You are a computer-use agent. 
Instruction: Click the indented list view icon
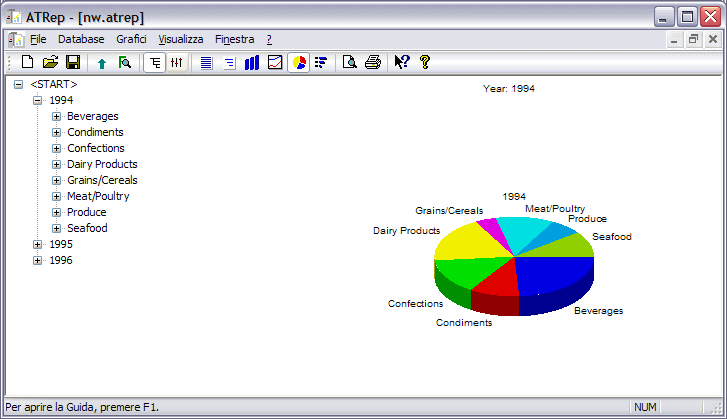[229, 63]
